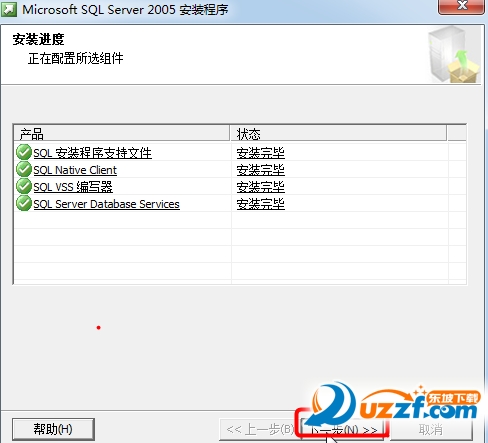Image resolution: width=488 pixels, height=443 pixels.
Task: Open the SQL Native Client product link
Action: [x=75, y=170]
